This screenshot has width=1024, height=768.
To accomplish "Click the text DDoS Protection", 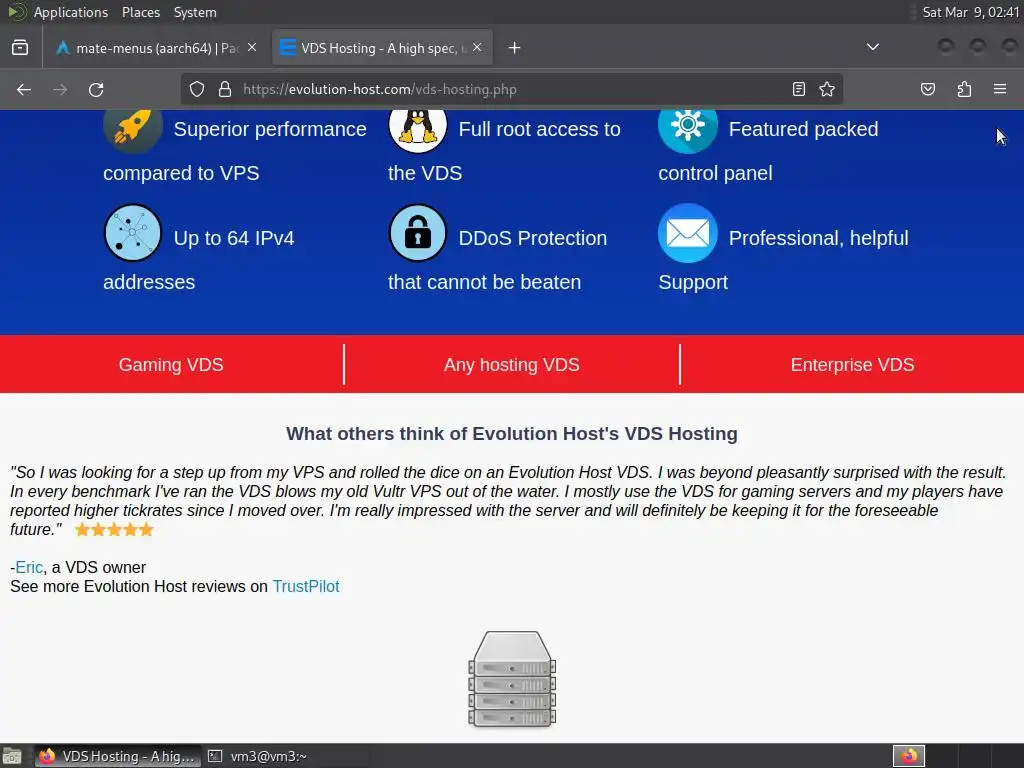I will tap(533, 238).
